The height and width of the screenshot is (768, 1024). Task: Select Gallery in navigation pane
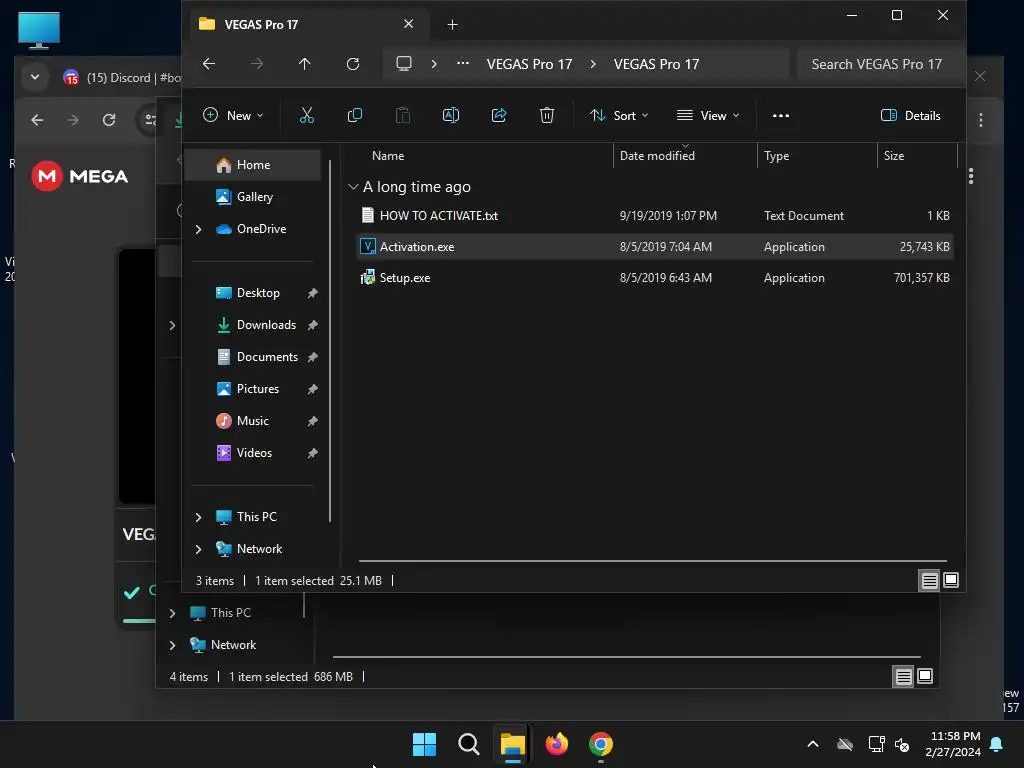(253, 197)
